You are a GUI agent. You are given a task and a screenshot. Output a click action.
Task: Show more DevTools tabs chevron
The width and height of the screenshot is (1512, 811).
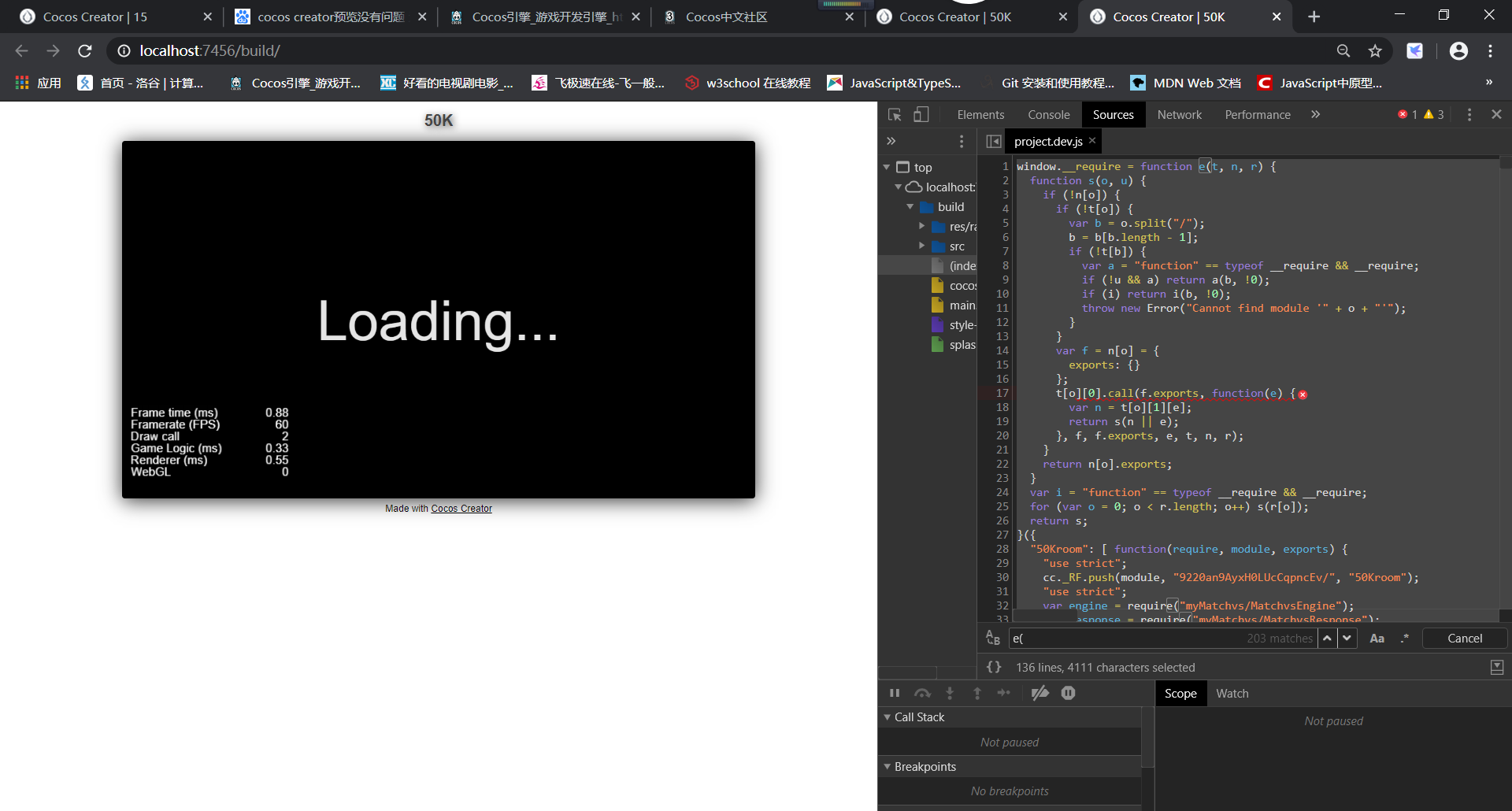click(x=1315, y=115)
